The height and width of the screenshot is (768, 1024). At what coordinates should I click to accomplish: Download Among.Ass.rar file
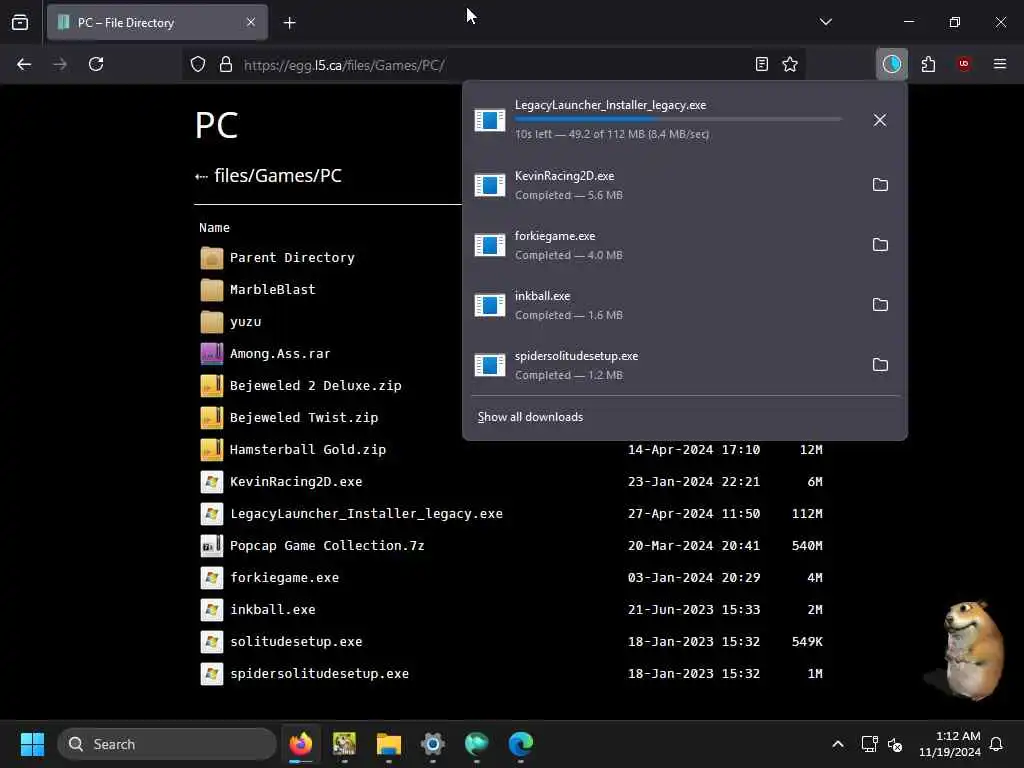pyautogui.click(x=280, y=353)
